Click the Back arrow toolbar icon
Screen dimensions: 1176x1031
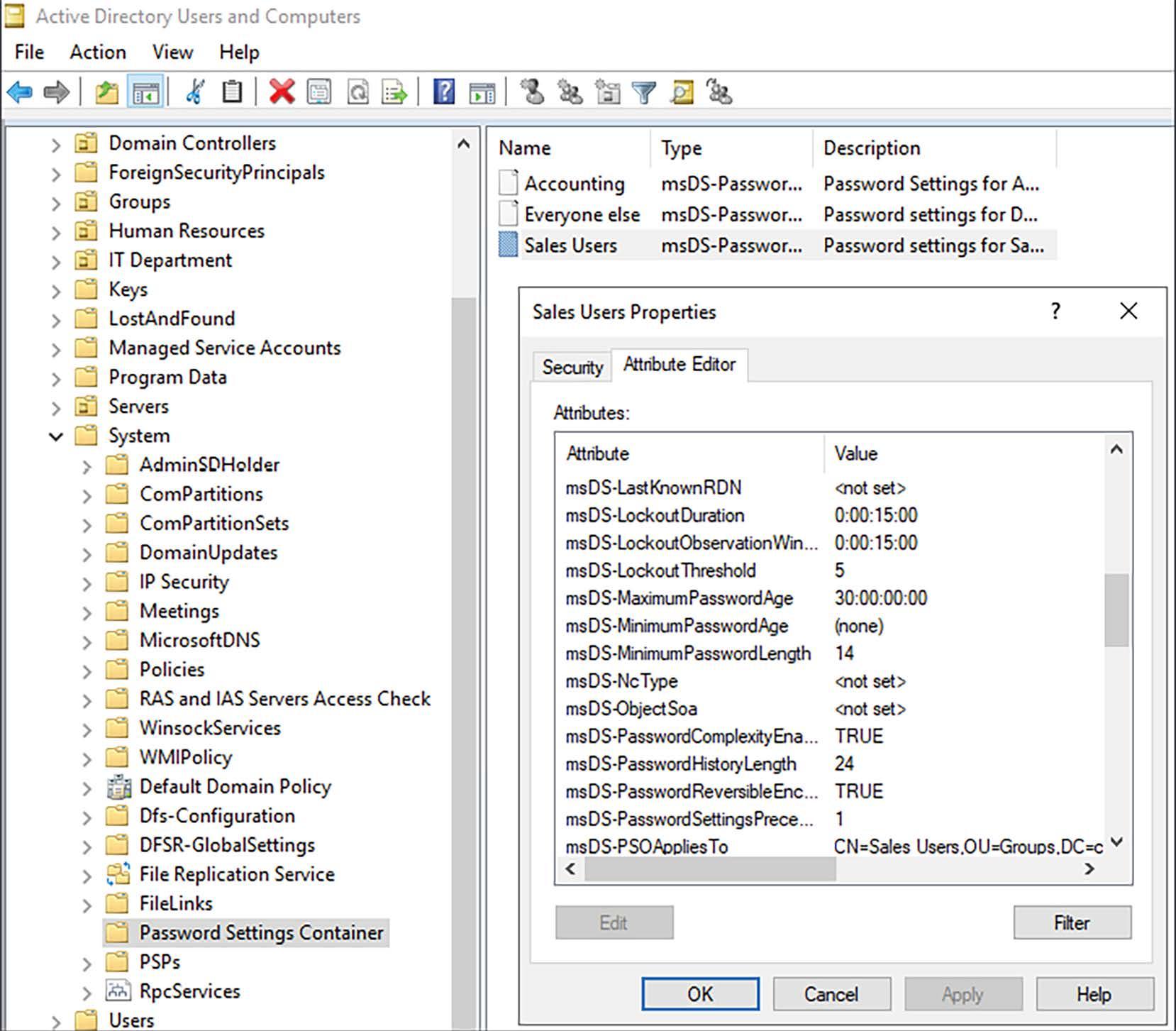pos(19,92)
